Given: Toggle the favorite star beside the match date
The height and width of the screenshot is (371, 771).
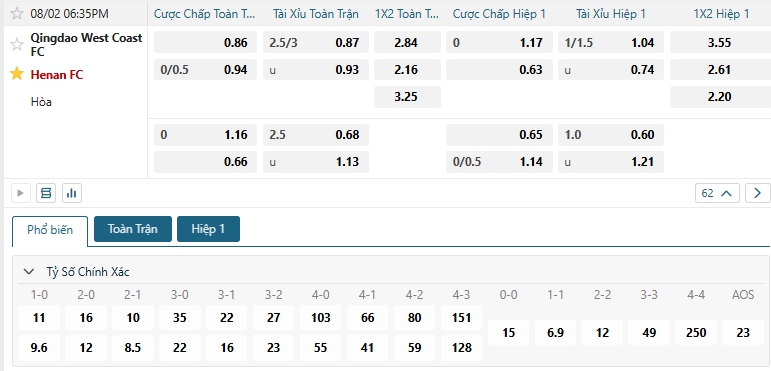Looking at the screenshot, I should pos(17,13).
